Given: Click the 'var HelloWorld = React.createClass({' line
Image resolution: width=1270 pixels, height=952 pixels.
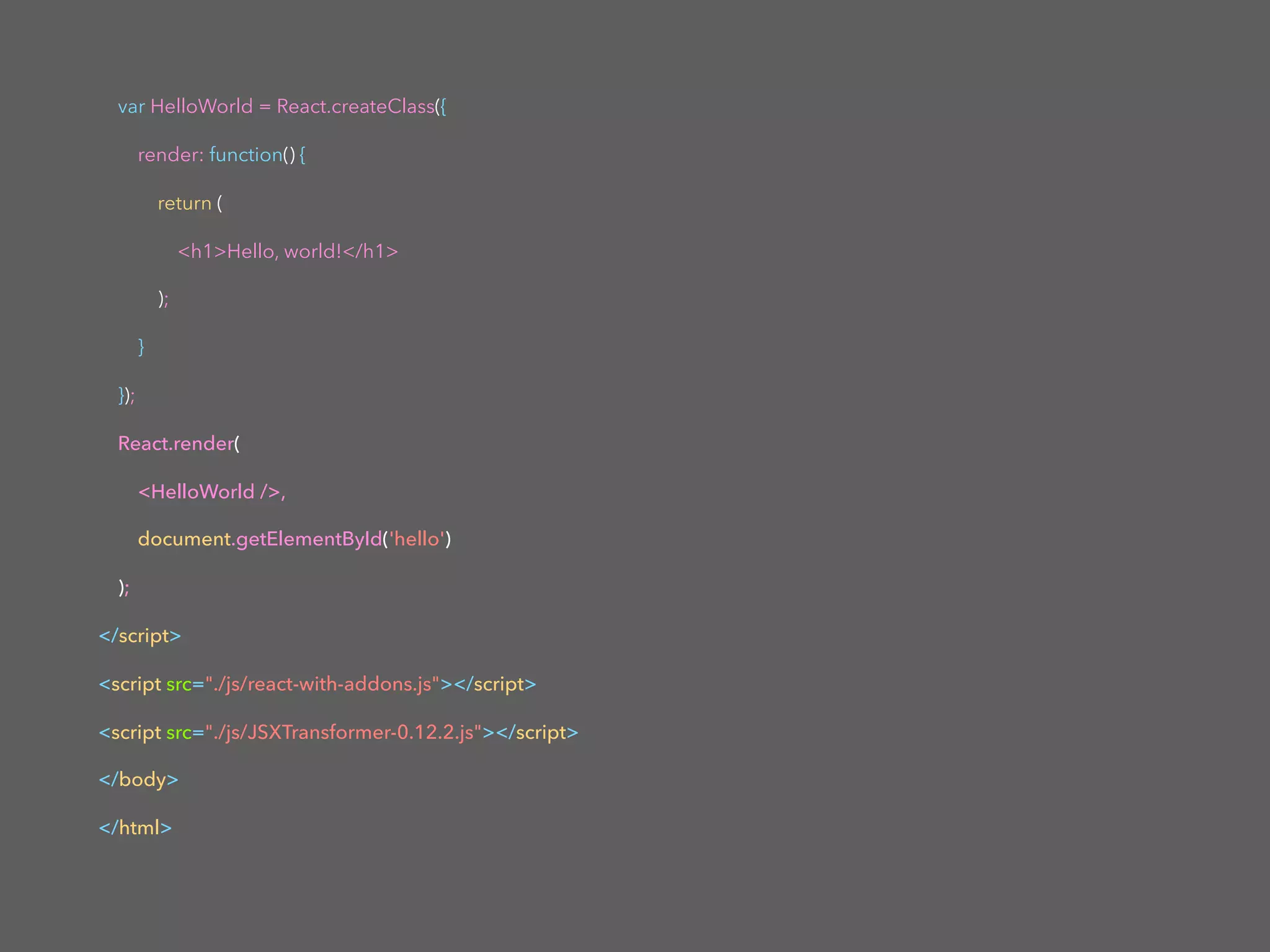Looking at the screenshot, I should (x=282, y=107).
